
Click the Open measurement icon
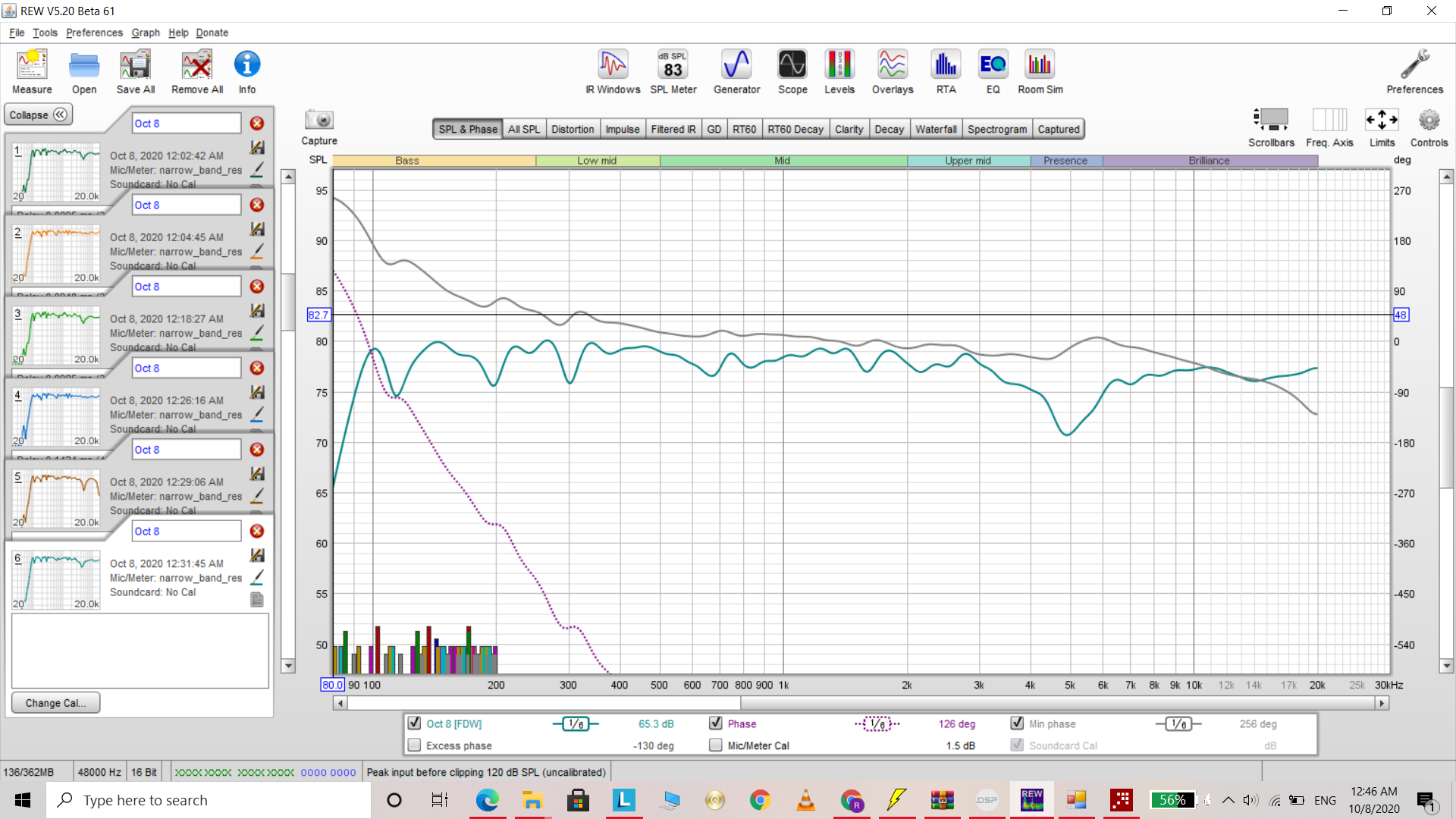[x=84, y=72]
